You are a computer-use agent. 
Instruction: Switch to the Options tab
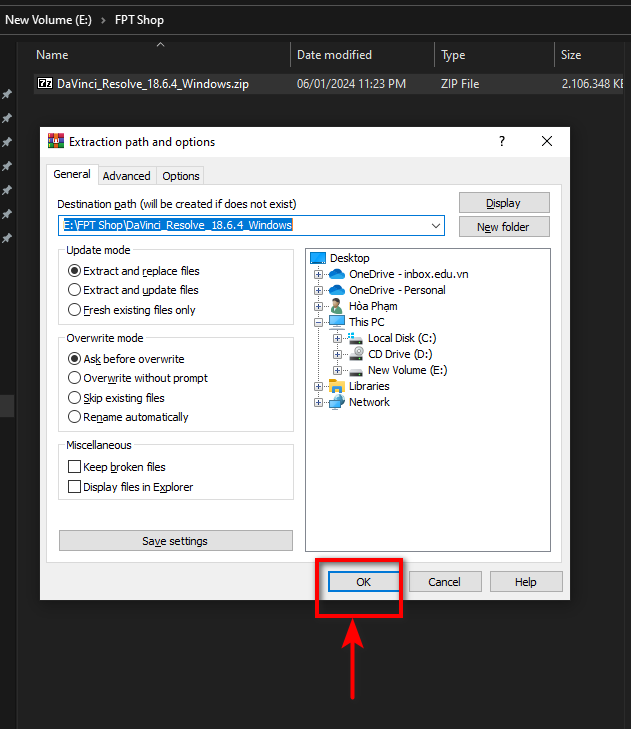pos(180,176)
